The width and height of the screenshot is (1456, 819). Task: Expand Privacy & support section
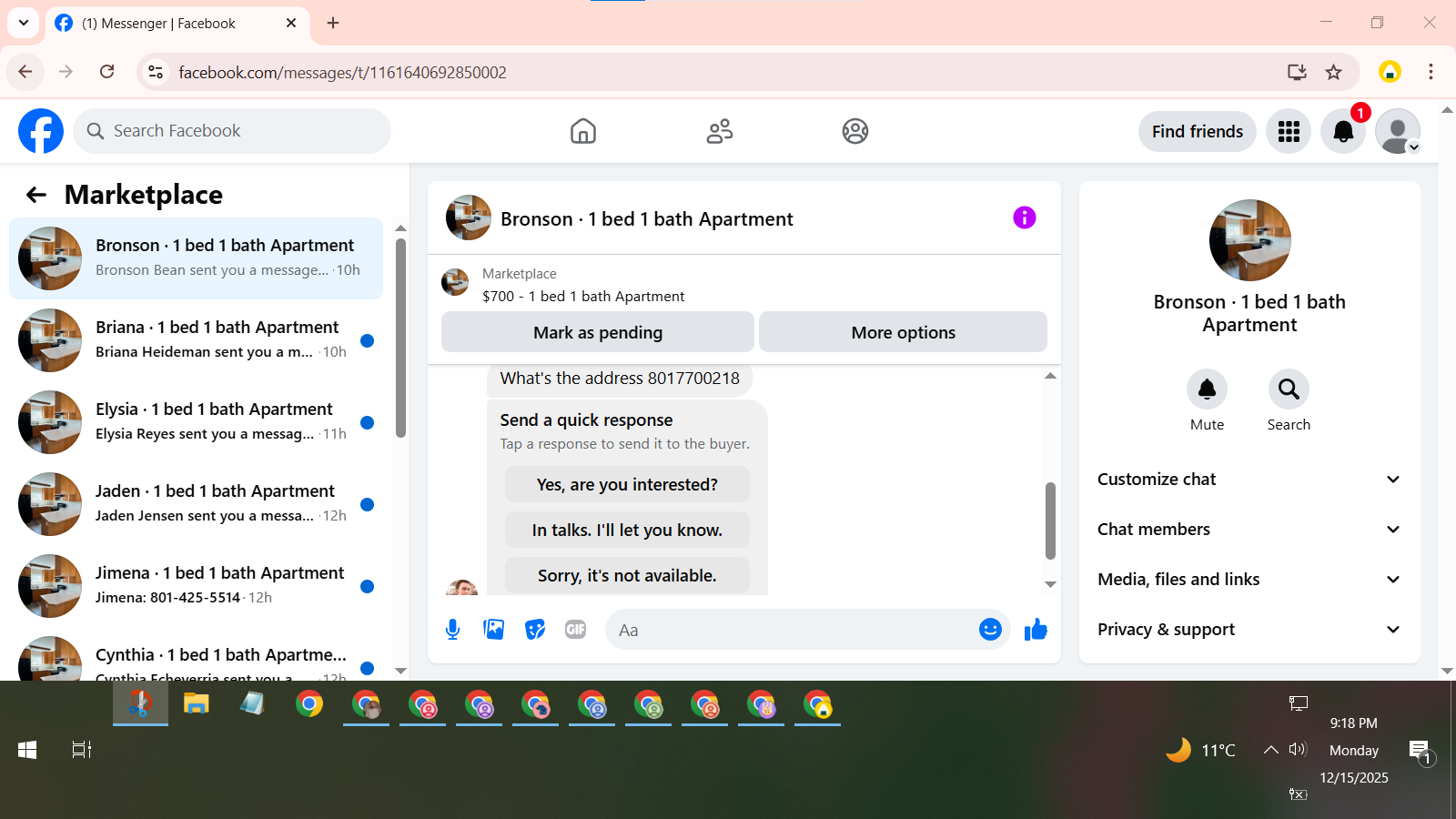point(1249,630)
